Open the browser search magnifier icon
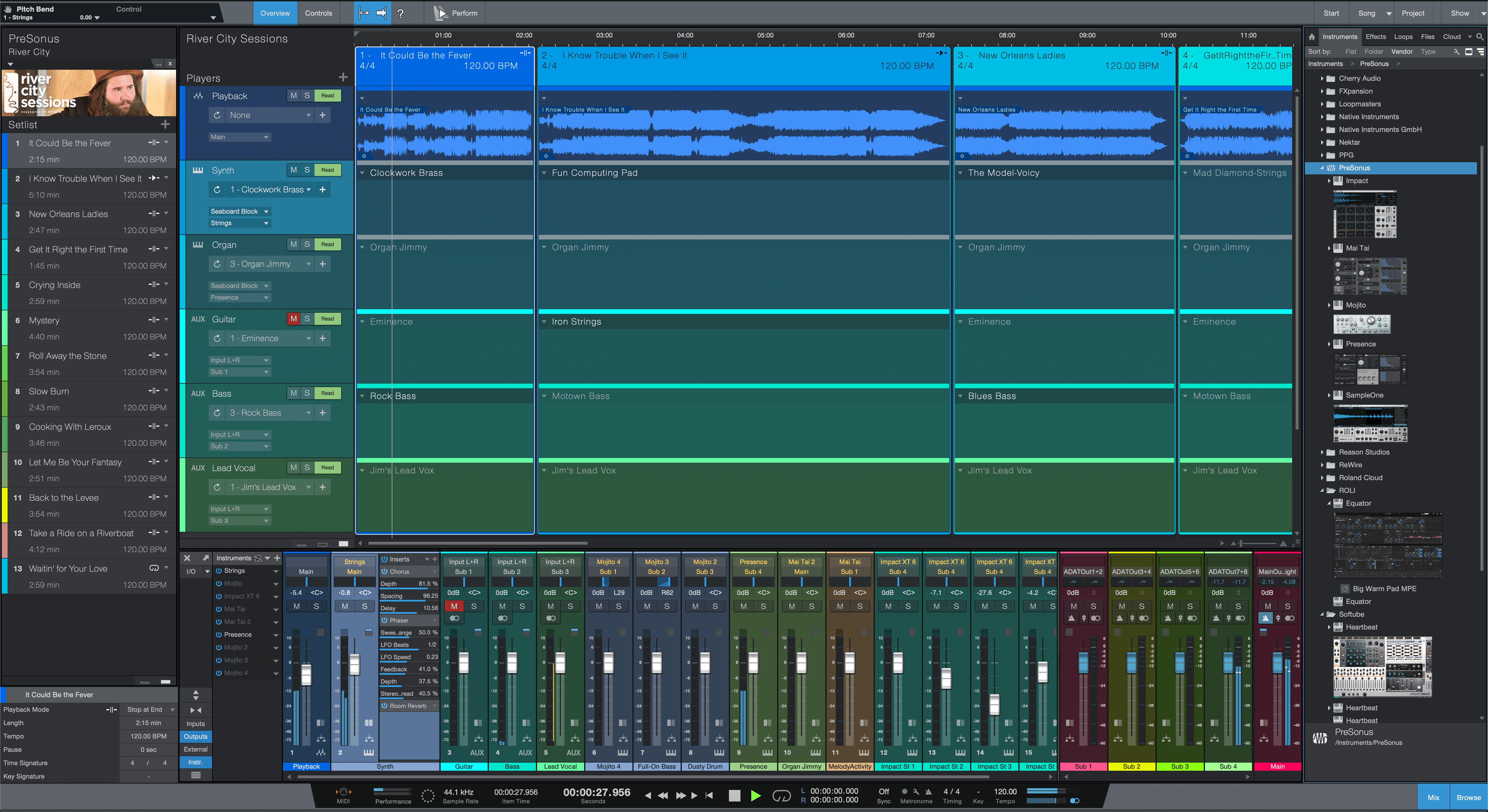This screenshot has width=1488, height=812. point(1480,37)
